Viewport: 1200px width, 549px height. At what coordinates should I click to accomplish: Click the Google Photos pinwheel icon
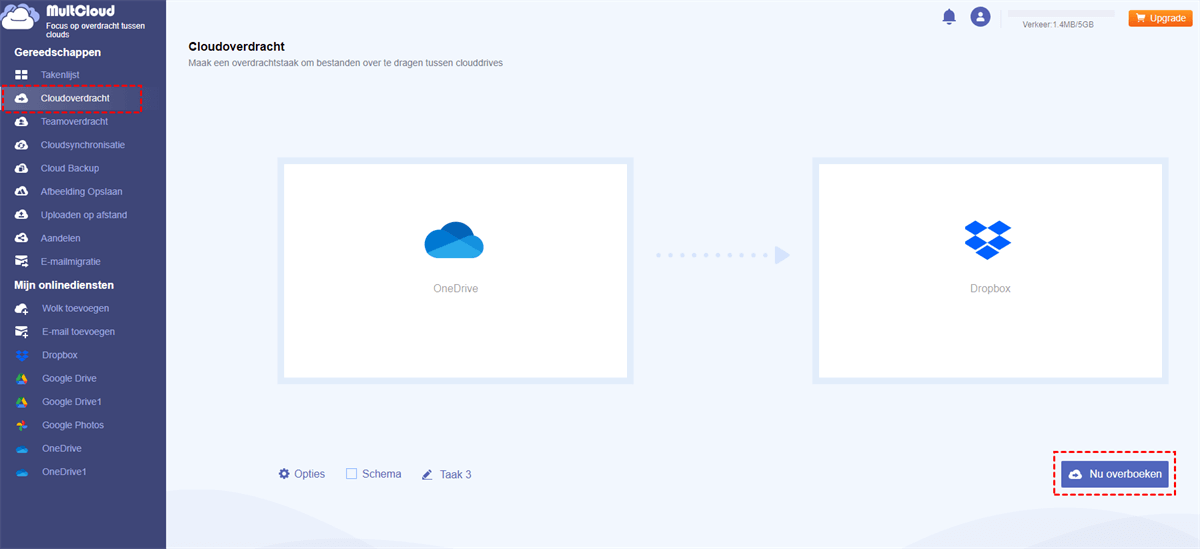click(x=22, y=425)
